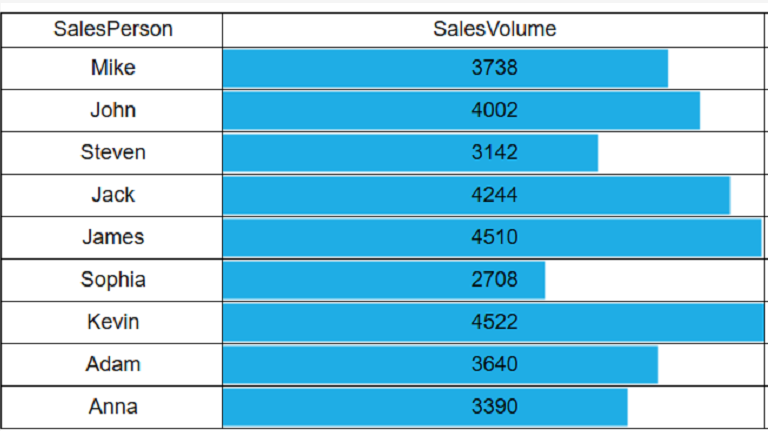Select the Adam name cell
Viewport: 768px width, 431px height.
(x=112, y=364)
